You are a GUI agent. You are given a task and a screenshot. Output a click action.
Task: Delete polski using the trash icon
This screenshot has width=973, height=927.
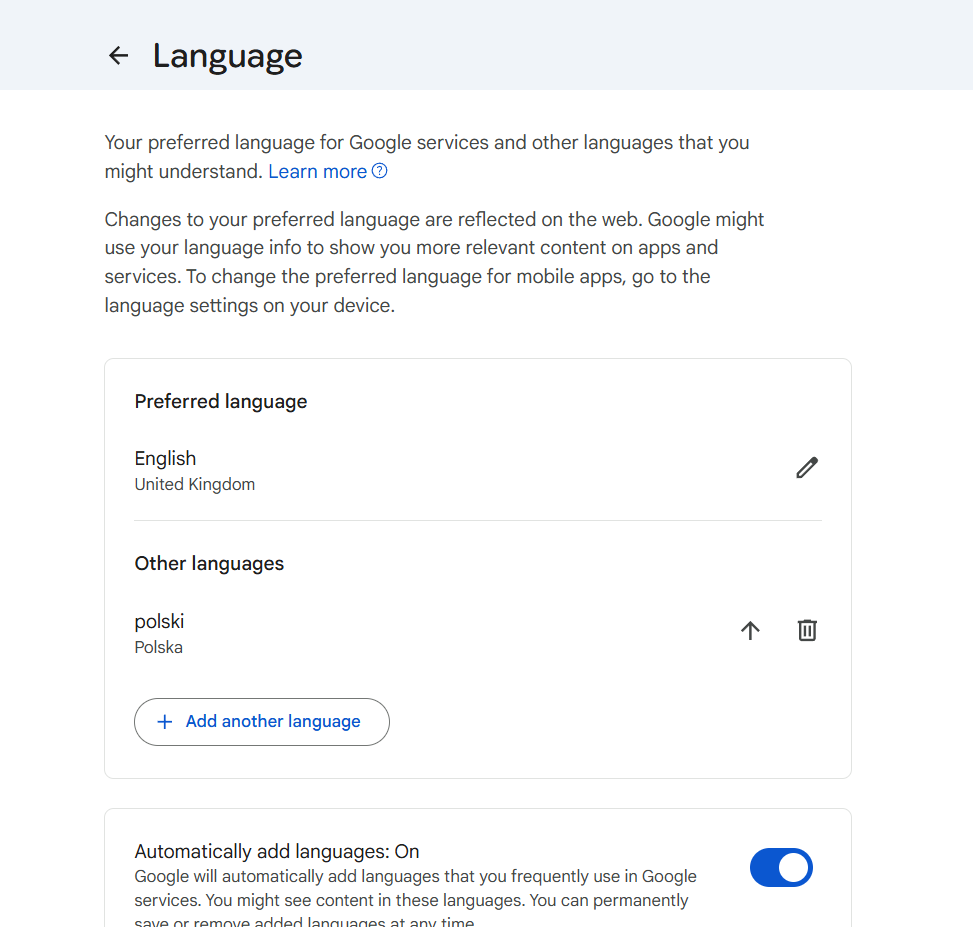pyautogui.click(x=807, y=630)
